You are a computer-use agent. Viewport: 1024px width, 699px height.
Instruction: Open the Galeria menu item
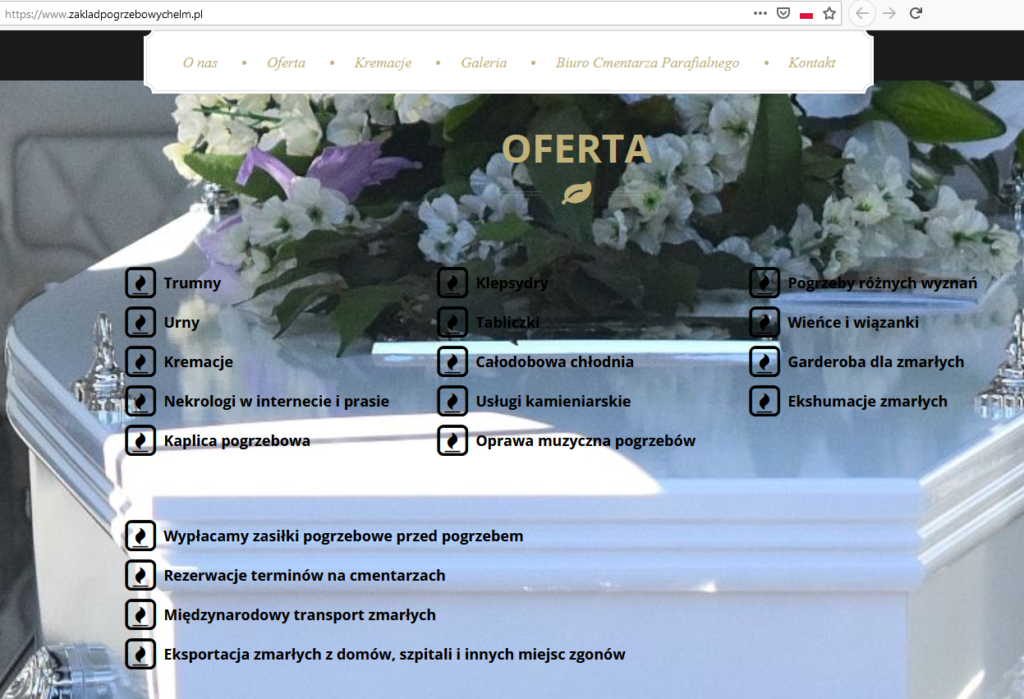(484, 63)
